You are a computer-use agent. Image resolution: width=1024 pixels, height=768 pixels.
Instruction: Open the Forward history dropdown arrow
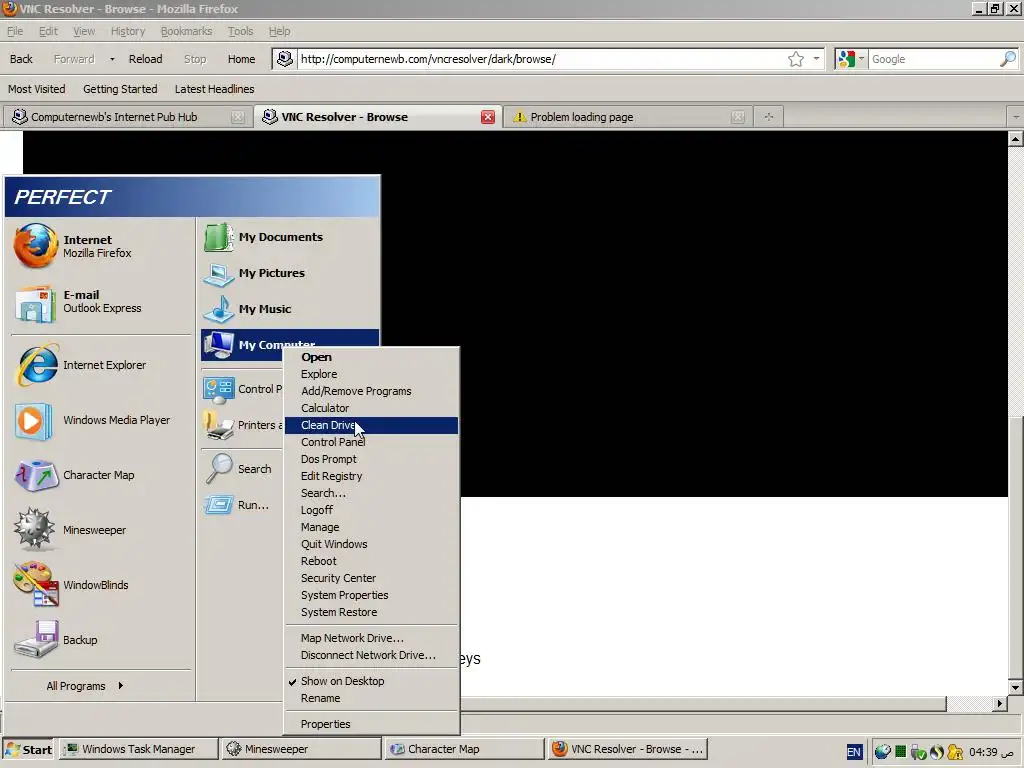click(x=112, y=59)
